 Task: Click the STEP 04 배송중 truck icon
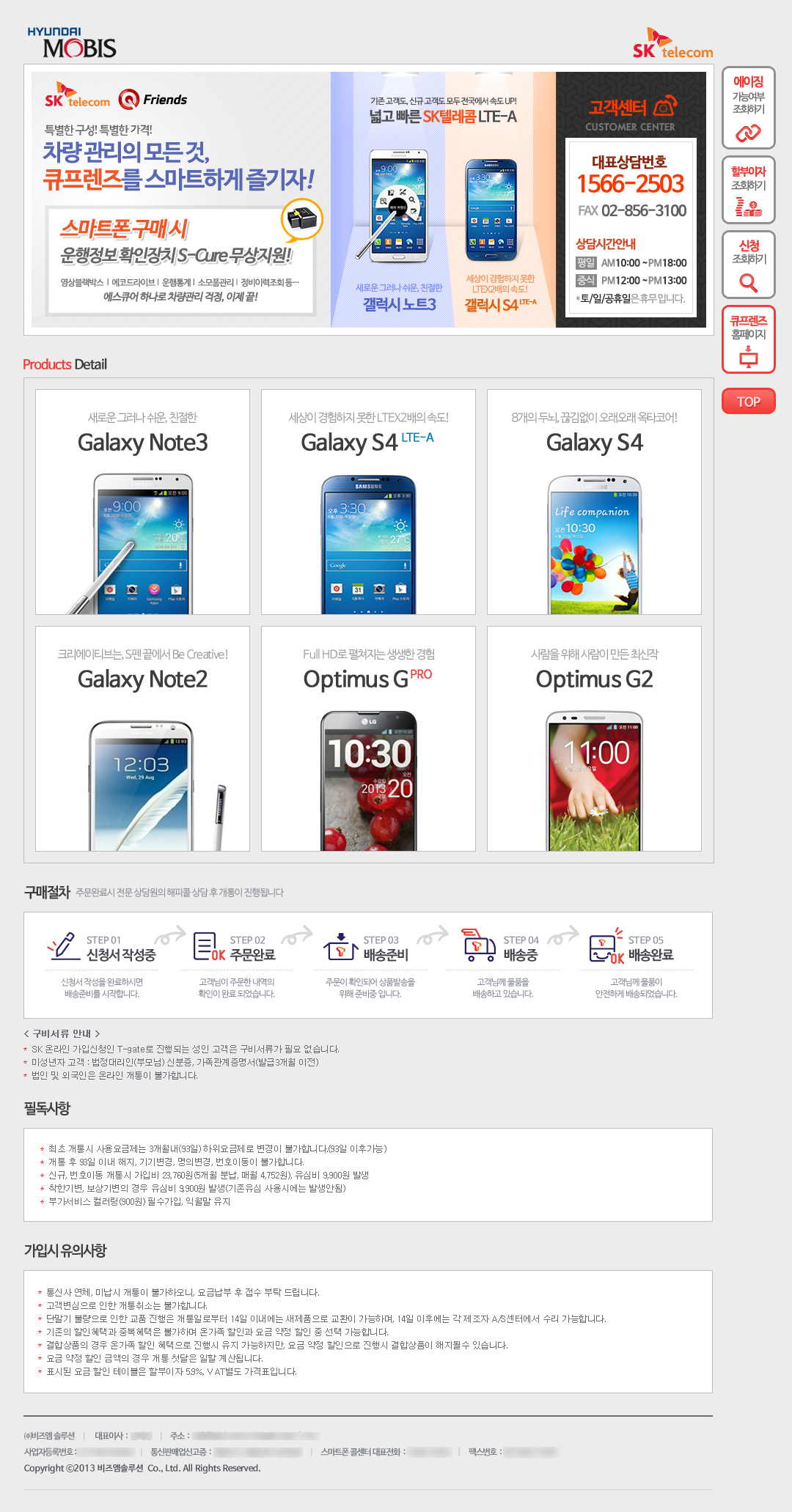click(480, 945)
